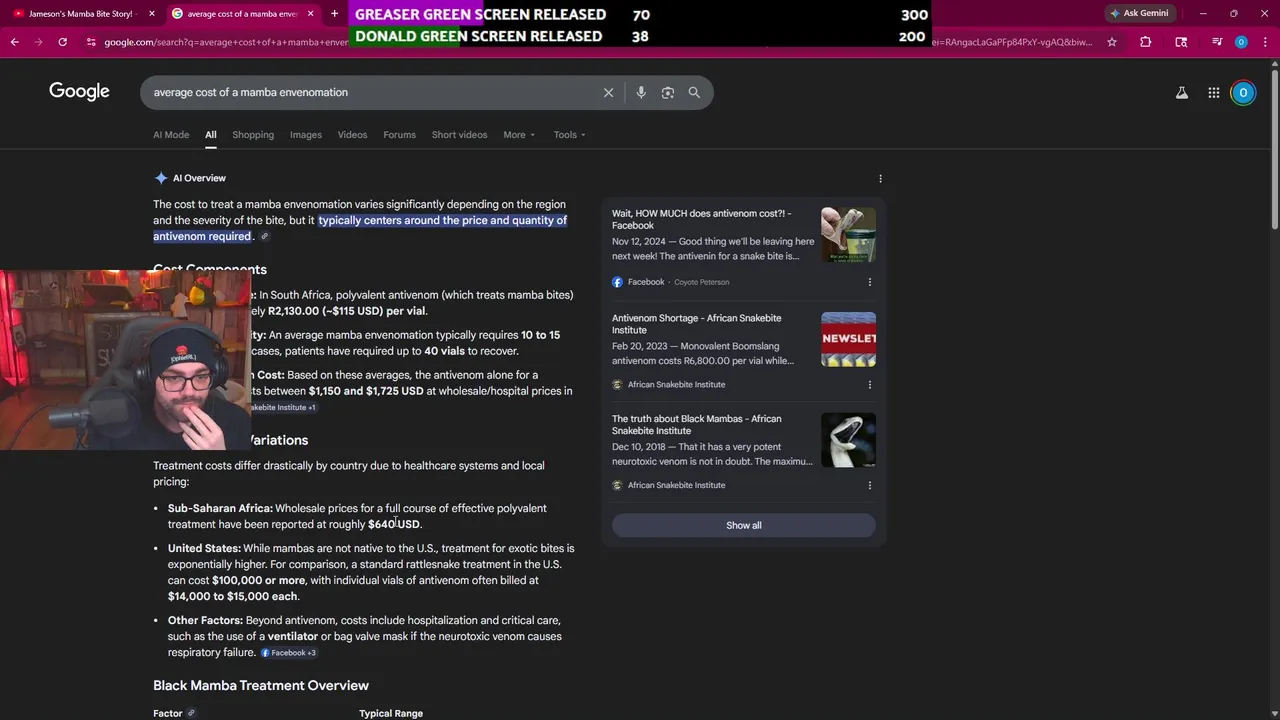Go back using the browser back arrow
Image resolution: width=1280 pixels, height=720 pixels.
pyautogui.click(x=15, y=42)
